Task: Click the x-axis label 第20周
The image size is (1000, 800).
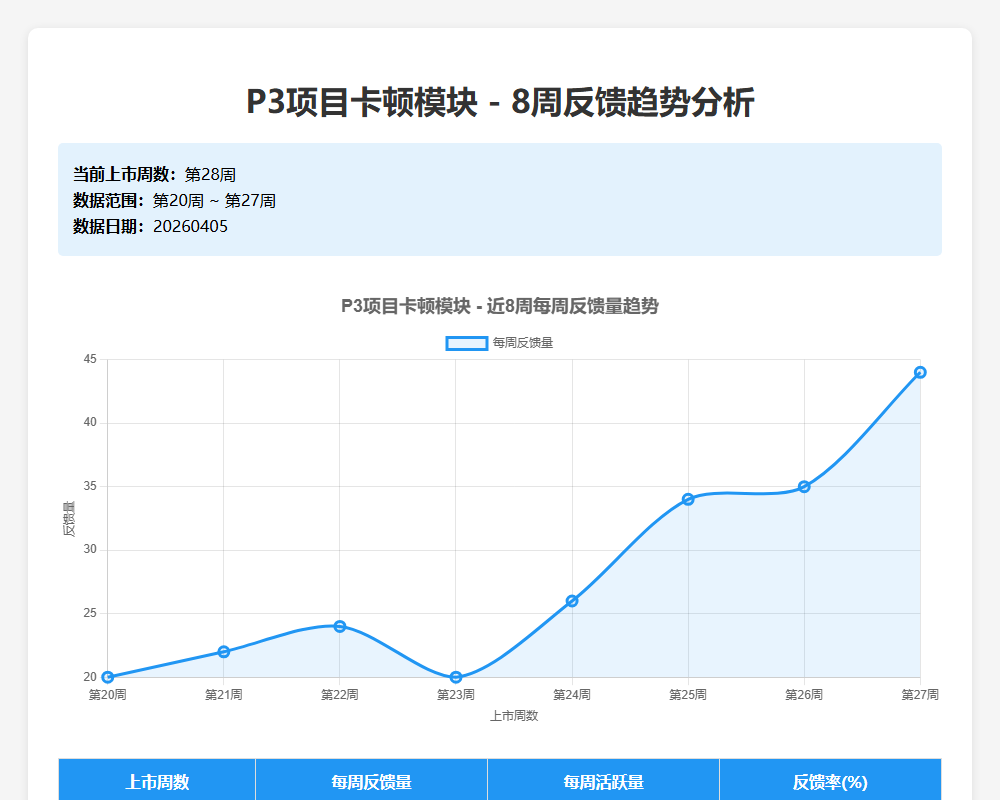Action: [x=108, y=695]
